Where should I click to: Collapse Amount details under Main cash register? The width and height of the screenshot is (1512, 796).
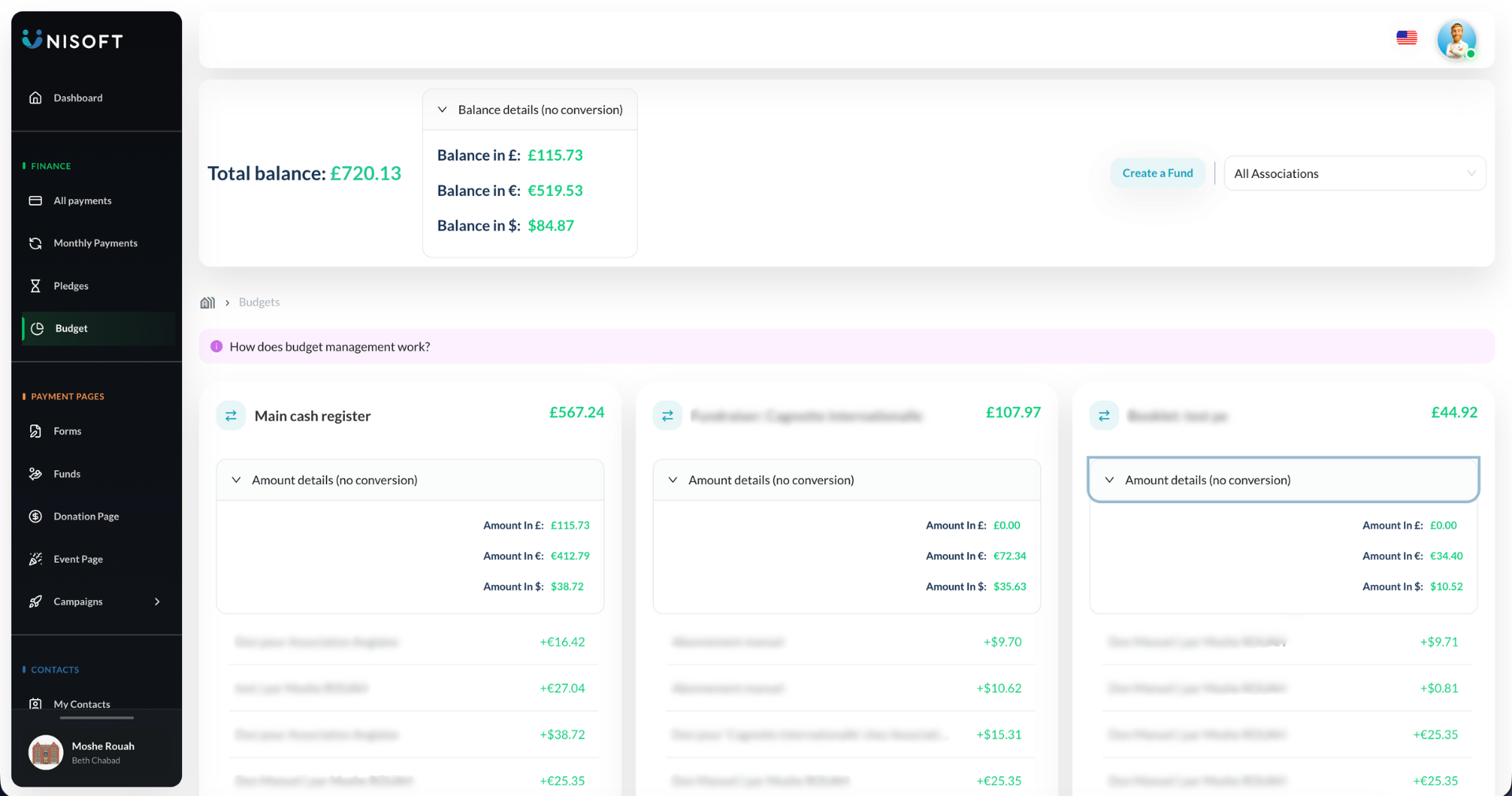(236, 480)
